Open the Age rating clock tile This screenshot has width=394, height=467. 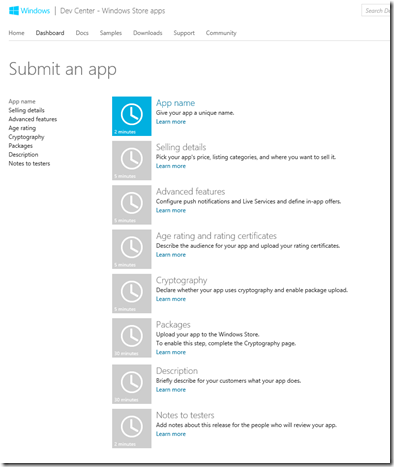pyautogui.click(x=132, y=249)
